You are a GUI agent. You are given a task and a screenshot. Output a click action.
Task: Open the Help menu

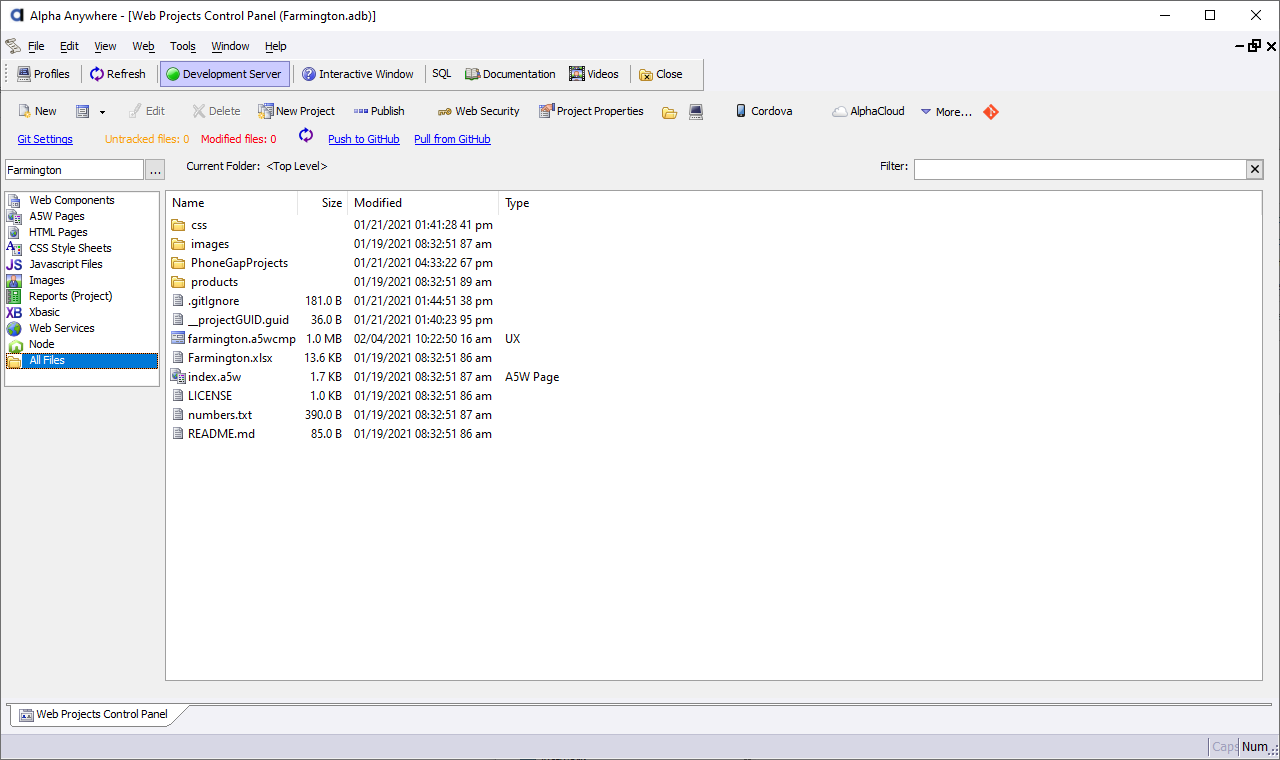point(276,46)
